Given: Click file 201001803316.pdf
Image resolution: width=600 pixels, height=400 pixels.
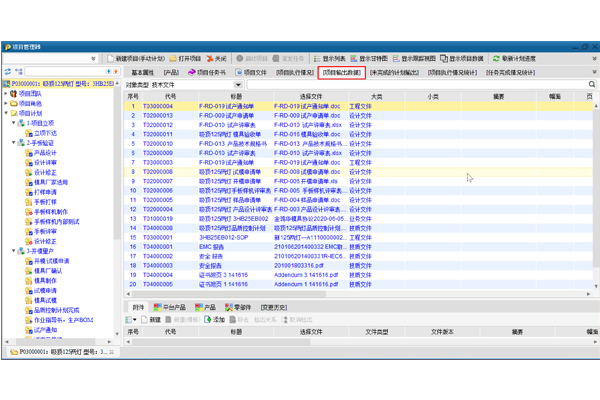Looking at the screenshot, I should coord(298,266).
